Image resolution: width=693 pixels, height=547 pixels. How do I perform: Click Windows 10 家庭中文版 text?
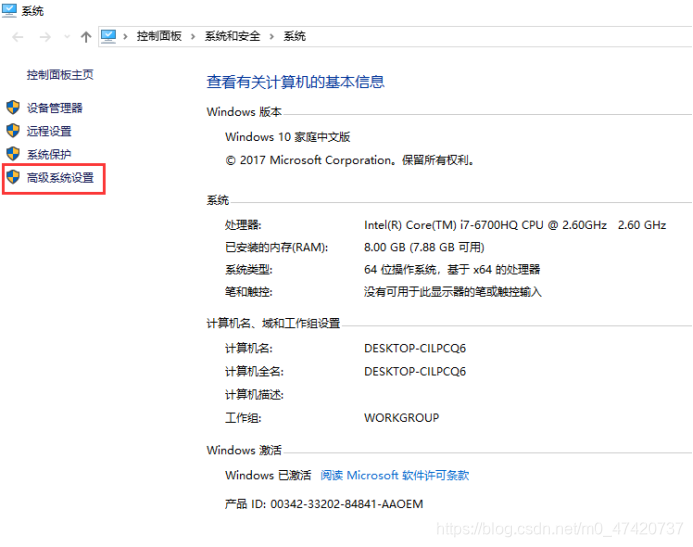(x=288, y=137)
